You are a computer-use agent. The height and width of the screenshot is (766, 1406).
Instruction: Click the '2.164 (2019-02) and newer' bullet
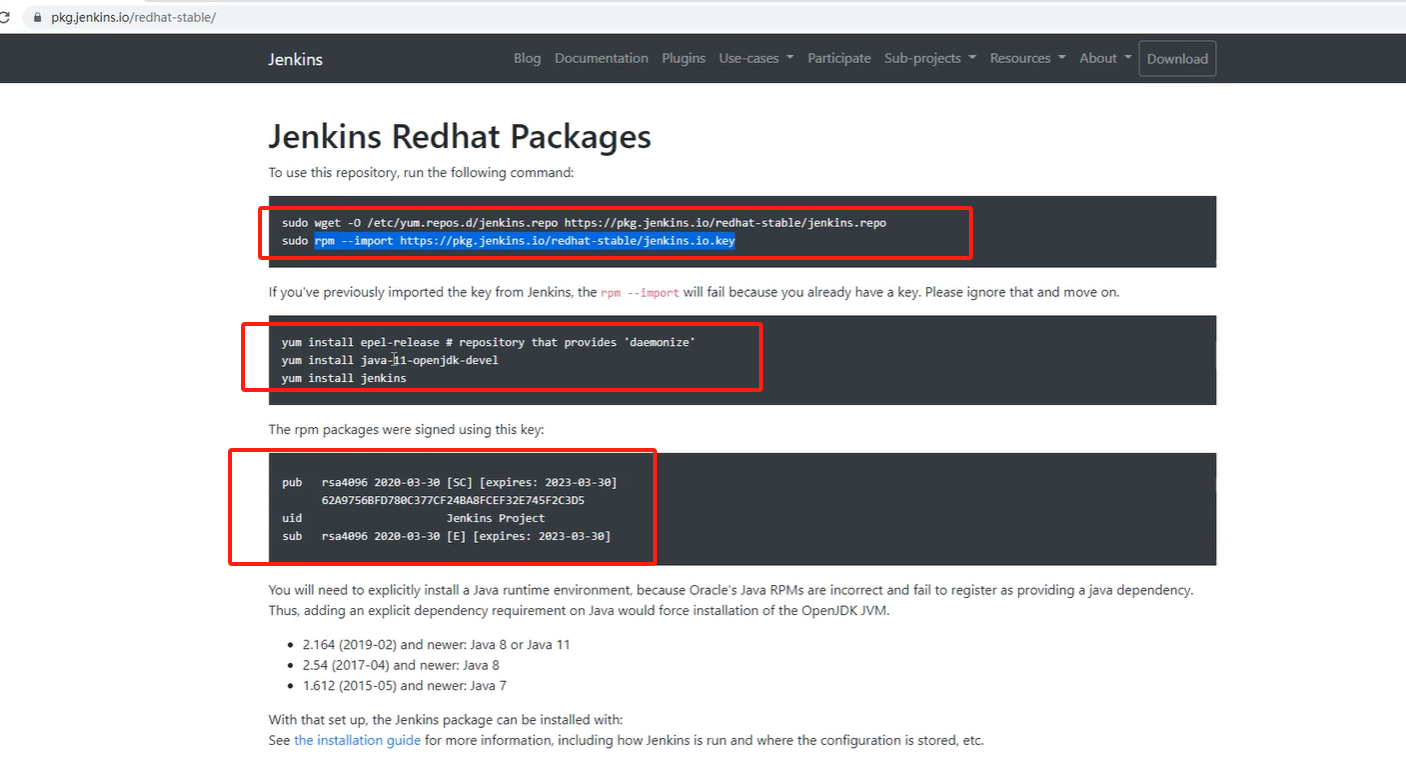point(436,645)
